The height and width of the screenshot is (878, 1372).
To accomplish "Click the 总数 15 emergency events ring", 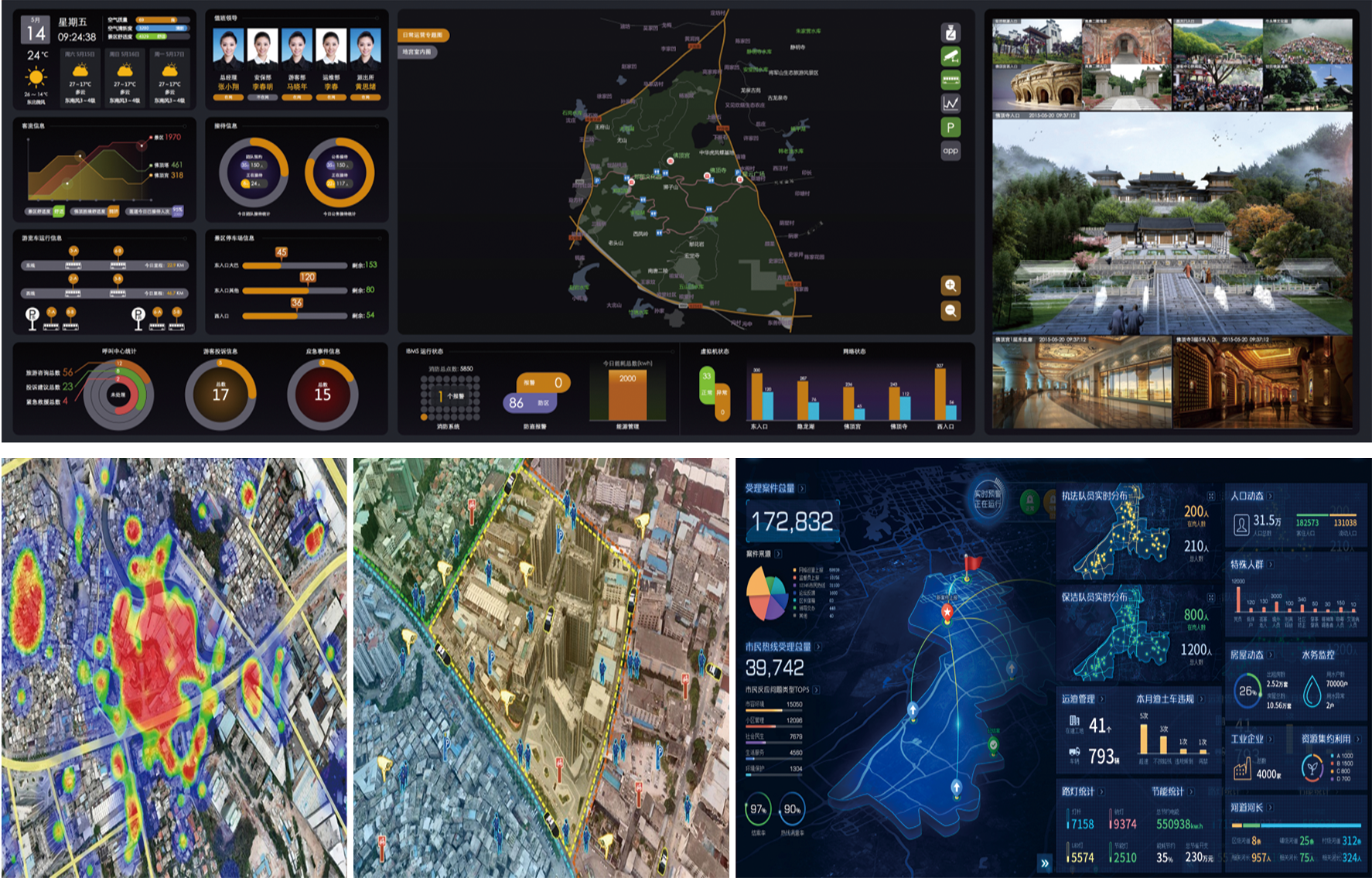I will [323, 393].
